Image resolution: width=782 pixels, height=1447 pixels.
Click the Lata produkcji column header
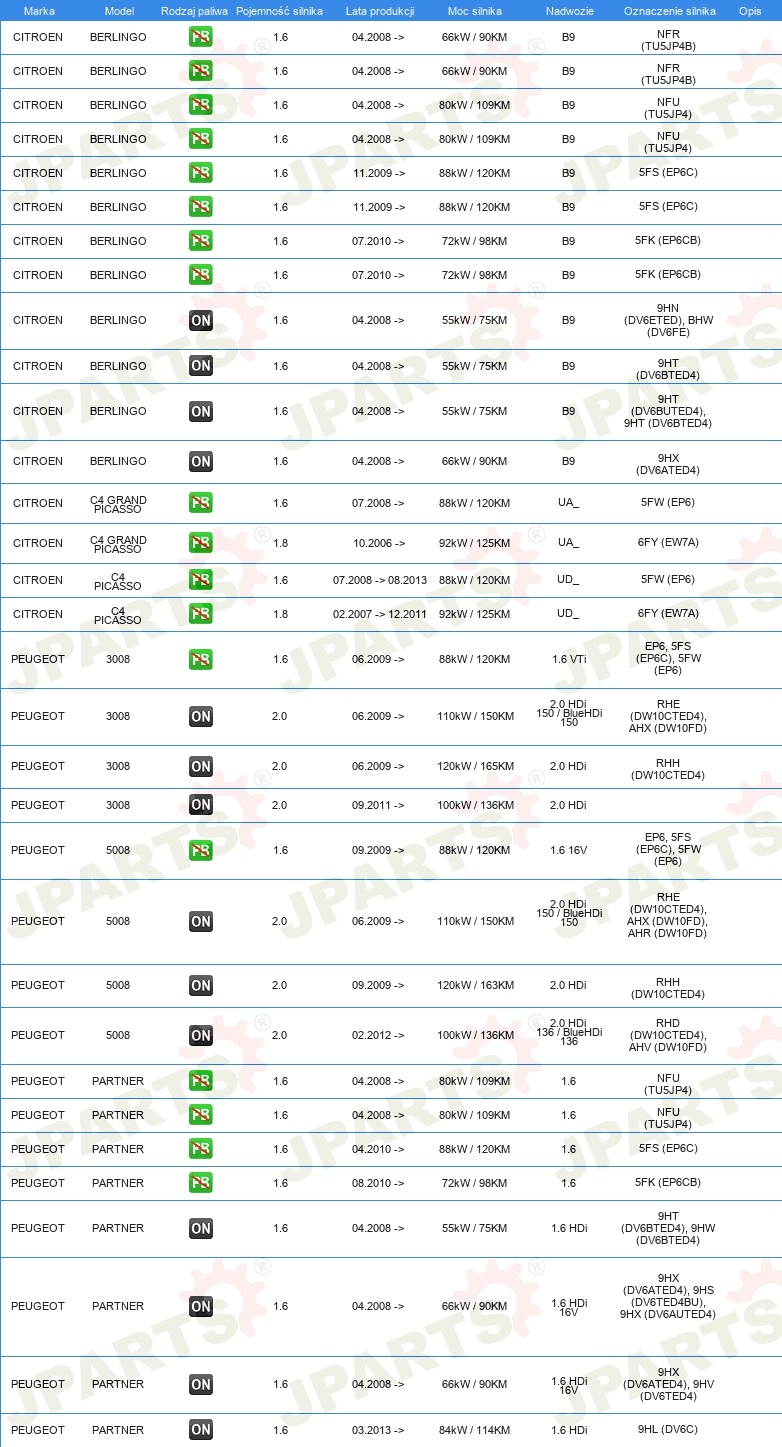[380, 11]
